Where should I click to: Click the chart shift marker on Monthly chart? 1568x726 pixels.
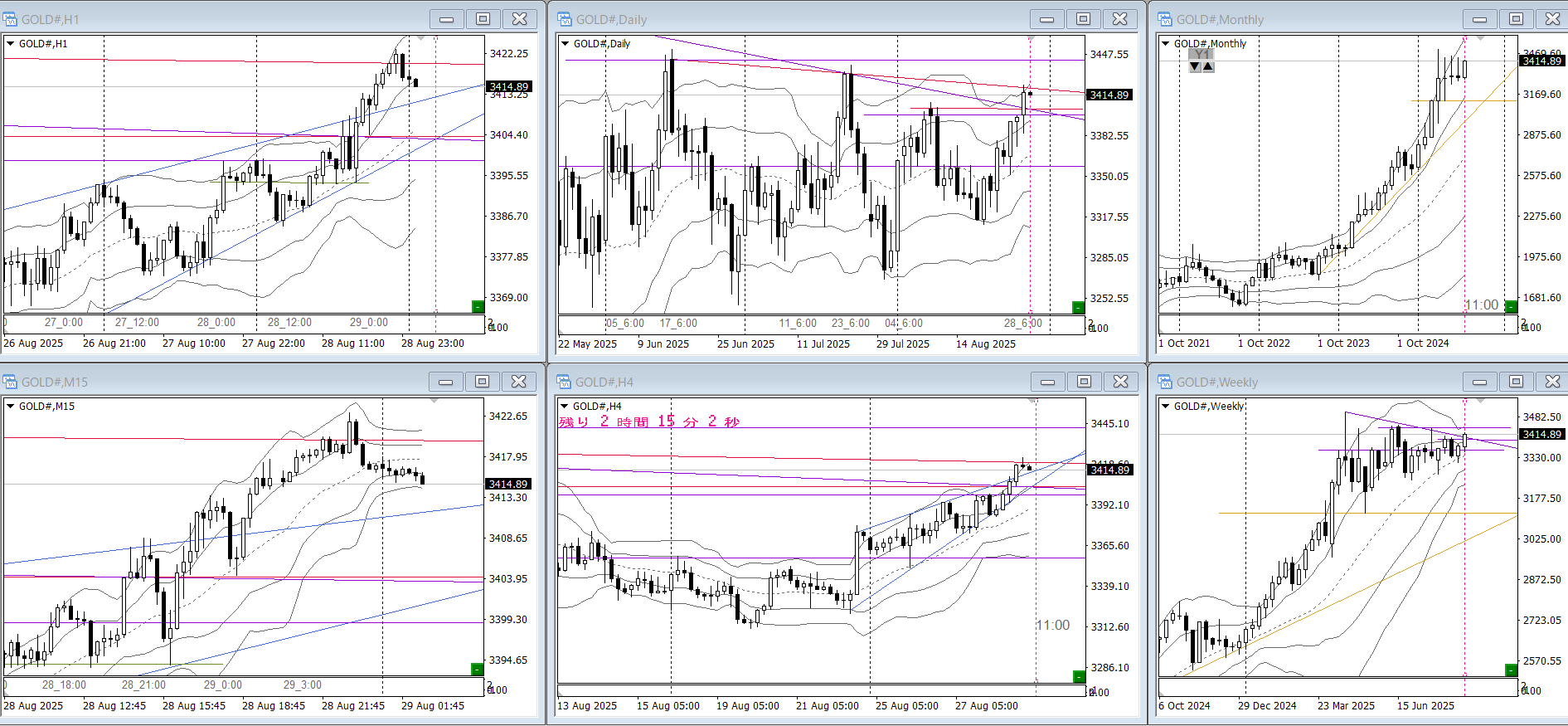[1481, 39]
